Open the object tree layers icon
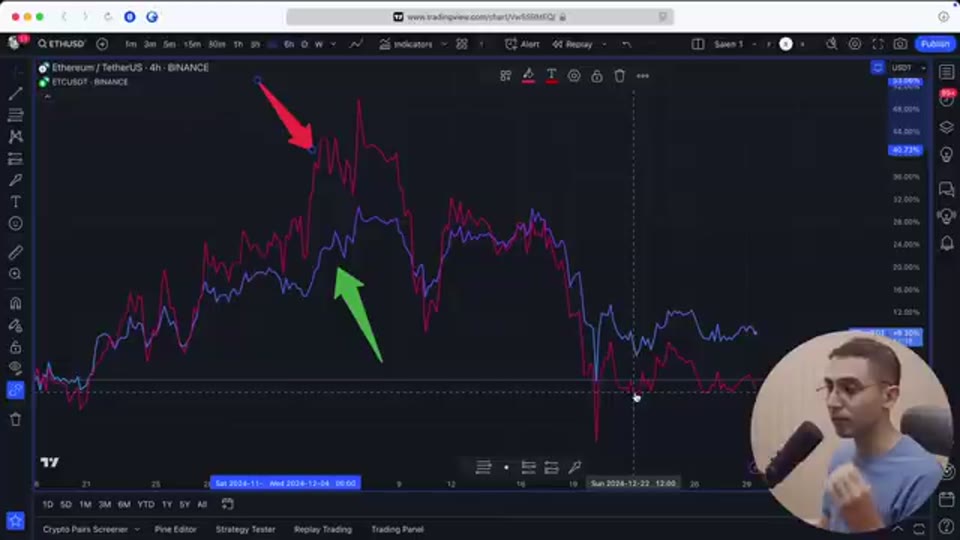Screen dimensions: 960x540 coord(947,127)
